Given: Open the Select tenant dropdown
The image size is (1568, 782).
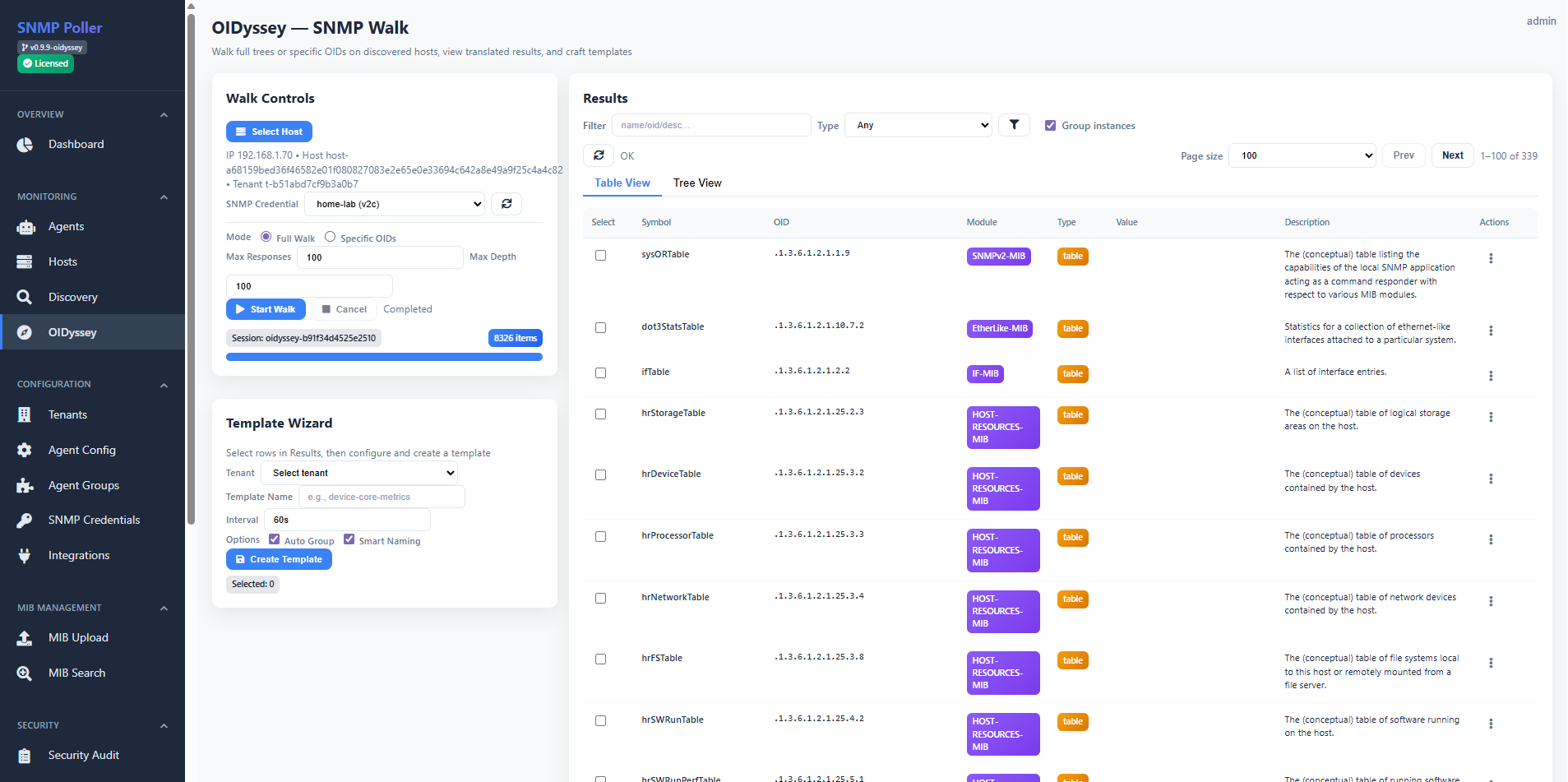Looking at the screenshot, I should click(359, 473).
